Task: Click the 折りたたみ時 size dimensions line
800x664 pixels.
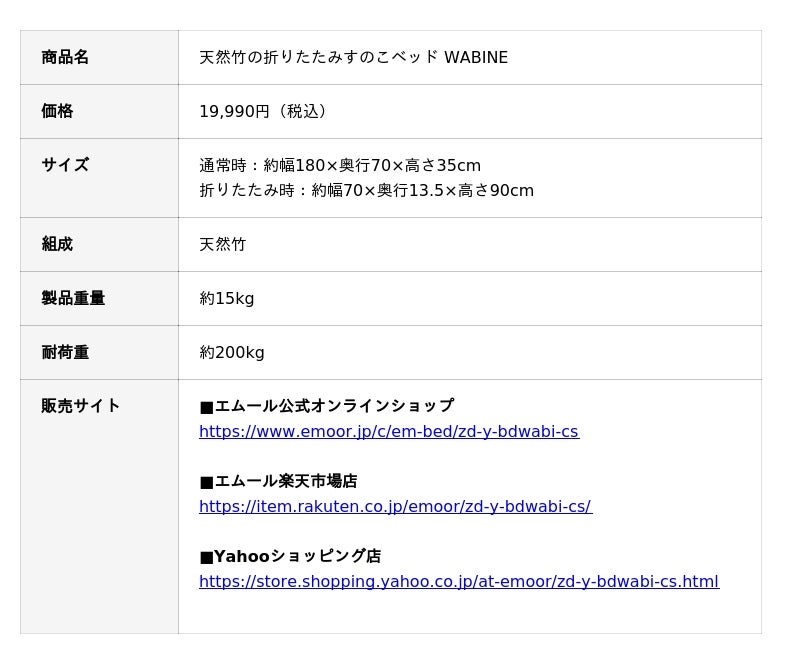Action: pyautogui.click(x=366, y=191)
